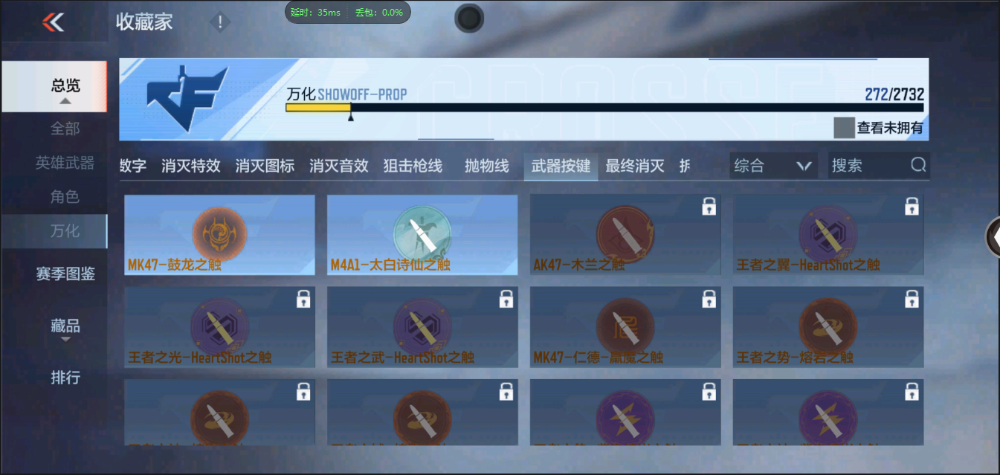Switch to the 消灭特效 tab
Screen dimensions: 1000x475
pyautogui.click(x=191, y=166)
